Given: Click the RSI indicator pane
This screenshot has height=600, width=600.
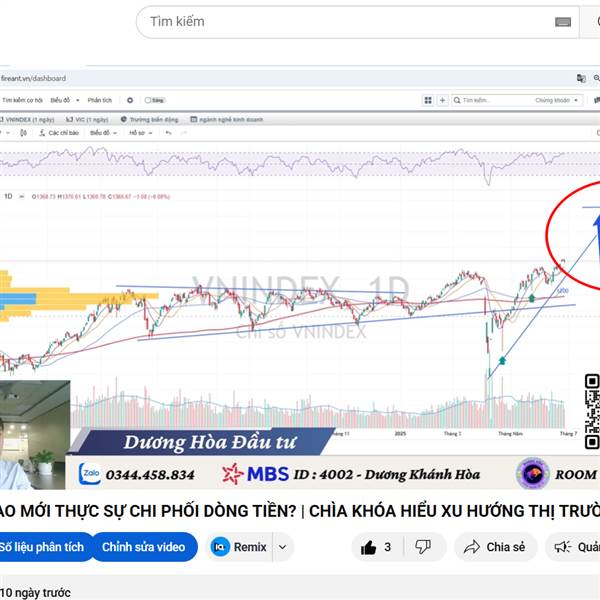Looking at the screenshot, I should 300,164.
